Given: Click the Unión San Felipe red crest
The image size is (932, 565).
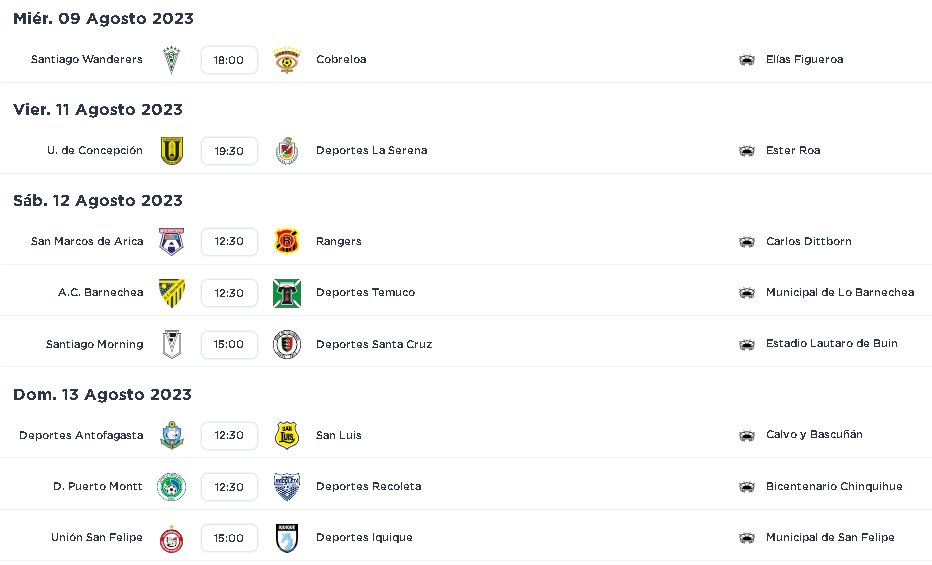Looking at the screenshot, I should click(x=171, y=539).
